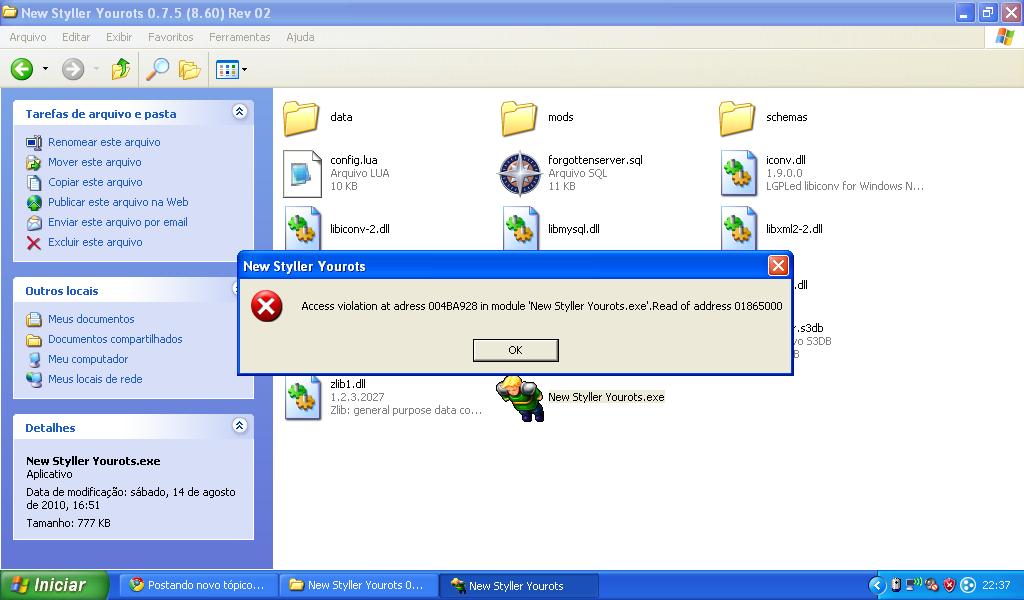Viewport: 1024px width, 600px height.
Task: Select the libmysql.dll file icon
Action: [x=521, y=229]
